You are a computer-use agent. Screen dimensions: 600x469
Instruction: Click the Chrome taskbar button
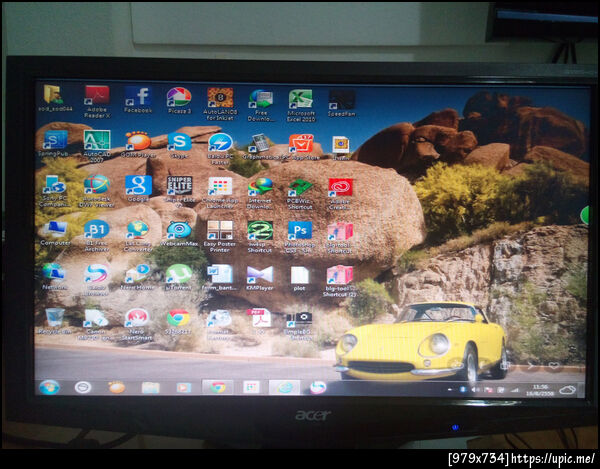tap(217, 387)
